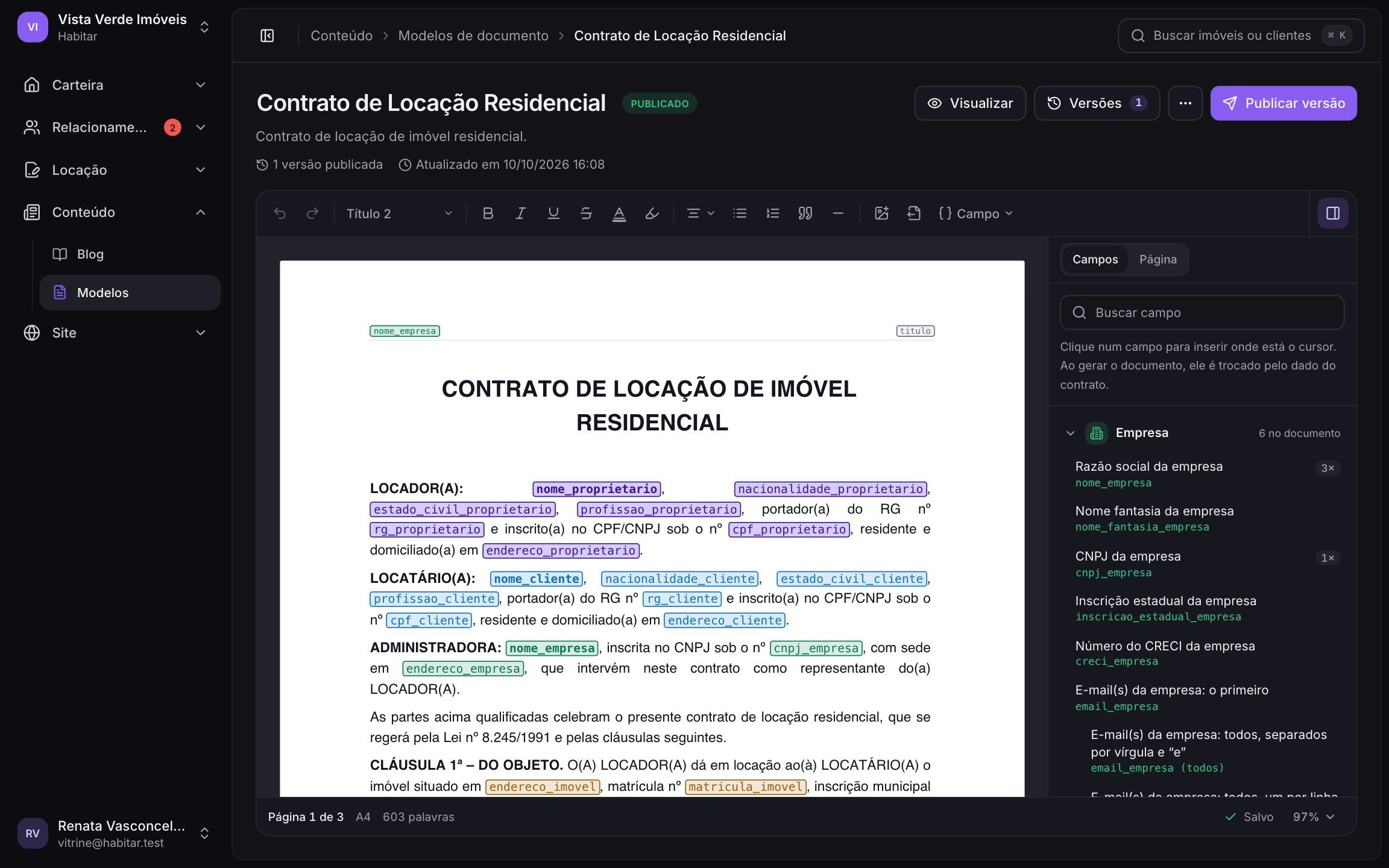The height and width of the screenshot is (868, 1389).
Task: Toggle the right side panel
Action: coord(1332,213)
